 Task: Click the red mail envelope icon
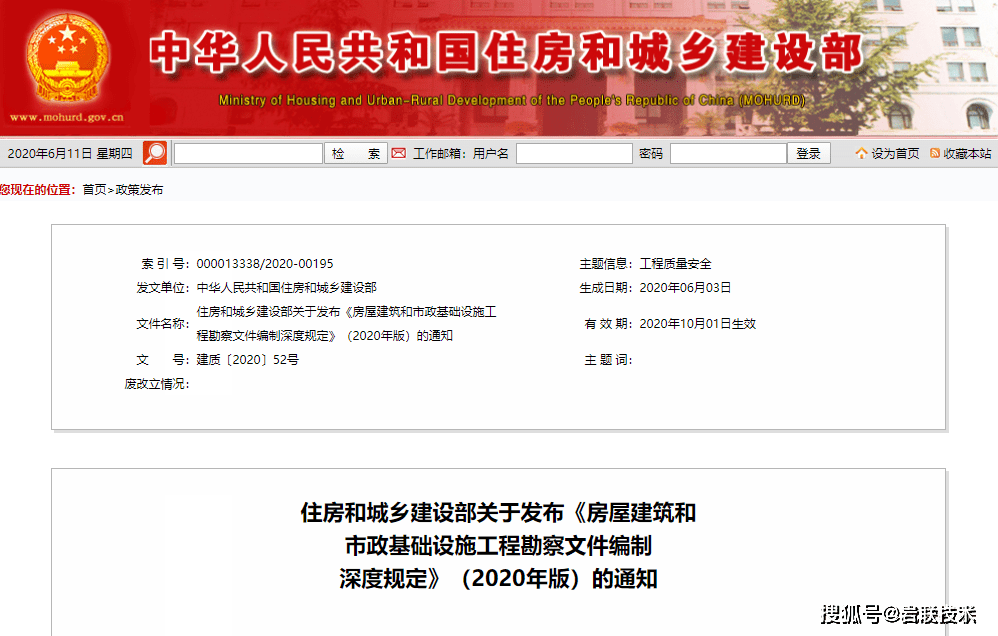398,153
